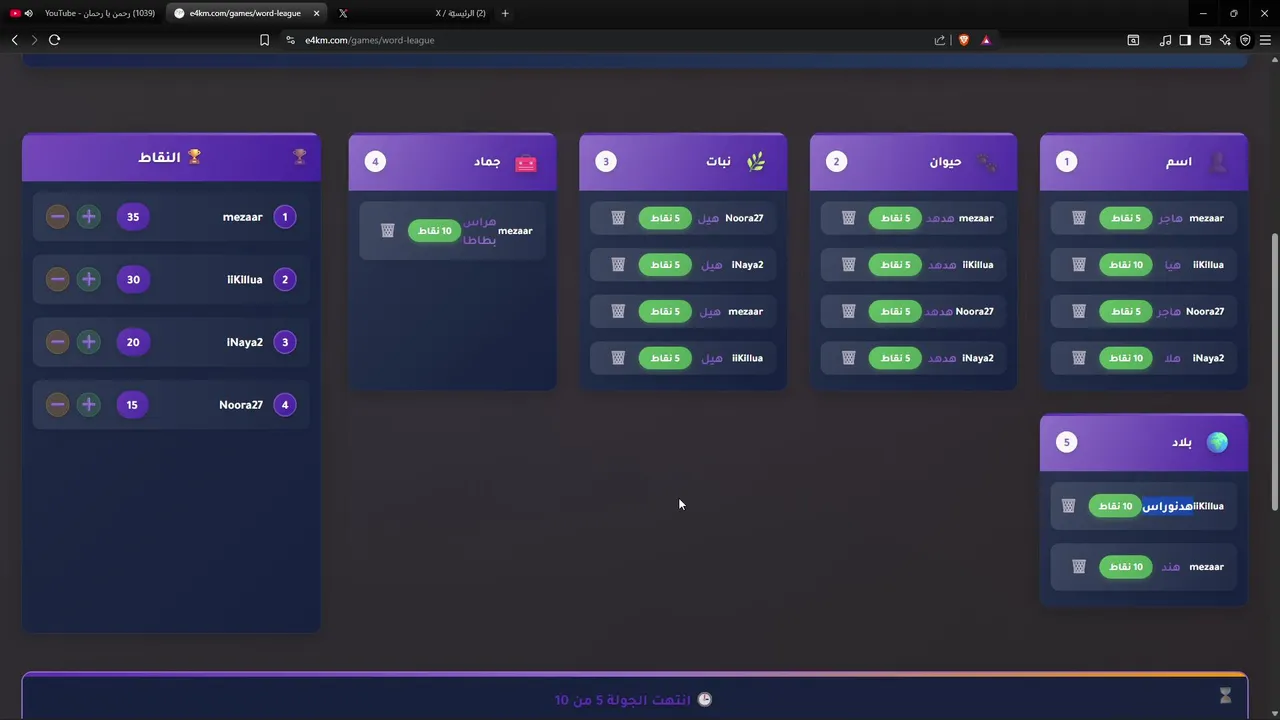Close the e4km word-league tab
1280x720 pixels.
point(316,13)
